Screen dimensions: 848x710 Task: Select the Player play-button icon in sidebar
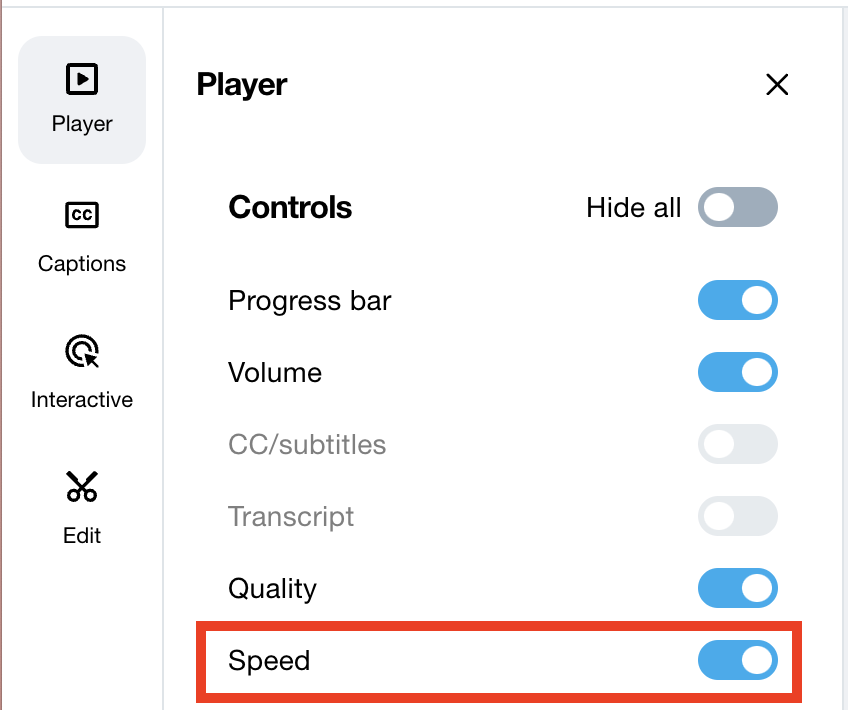point(81,78)
